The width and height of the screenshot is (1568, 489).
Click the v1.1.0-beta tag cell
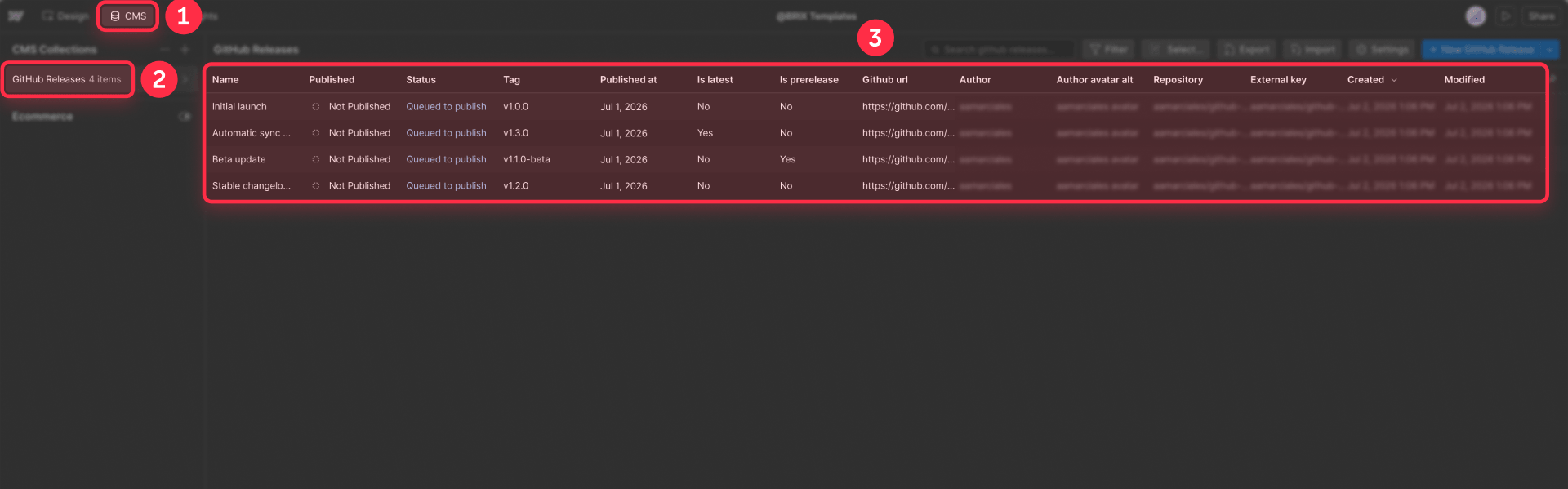527,160
